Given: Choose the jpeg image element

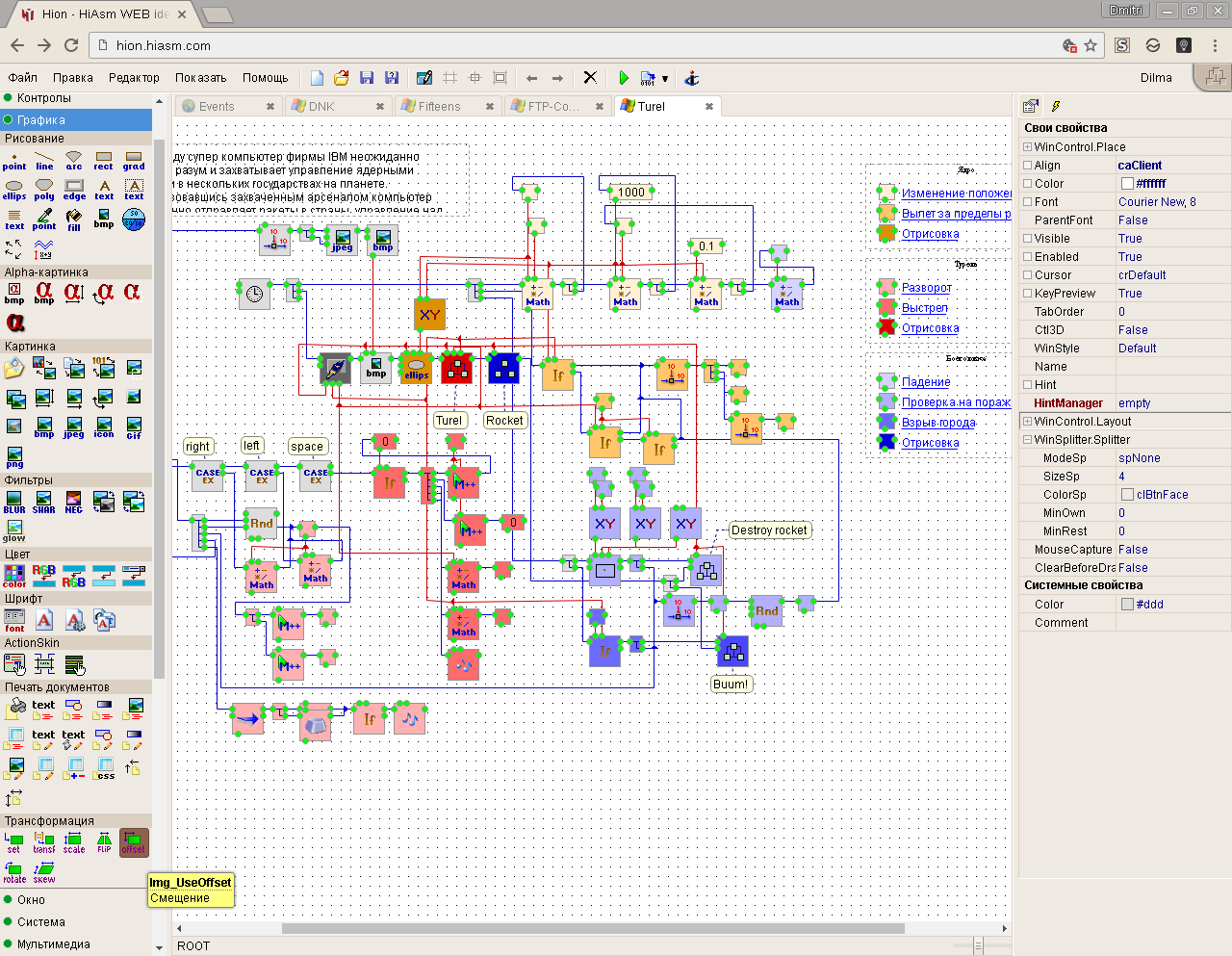Looking at the screenshot, I should point(74,426).
